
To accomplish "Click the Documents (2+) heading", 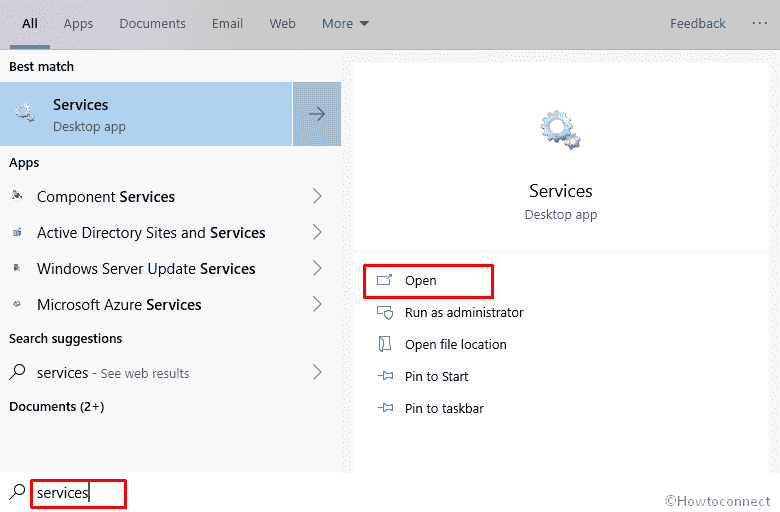I will coord(57,407).
